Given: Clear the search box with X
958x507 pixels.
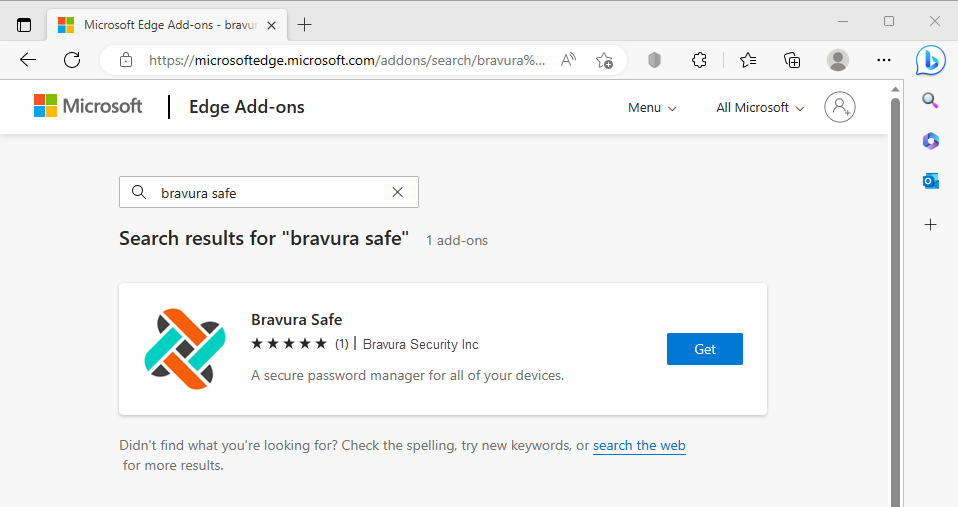Looking at the screenshot, I should (397, 192).
